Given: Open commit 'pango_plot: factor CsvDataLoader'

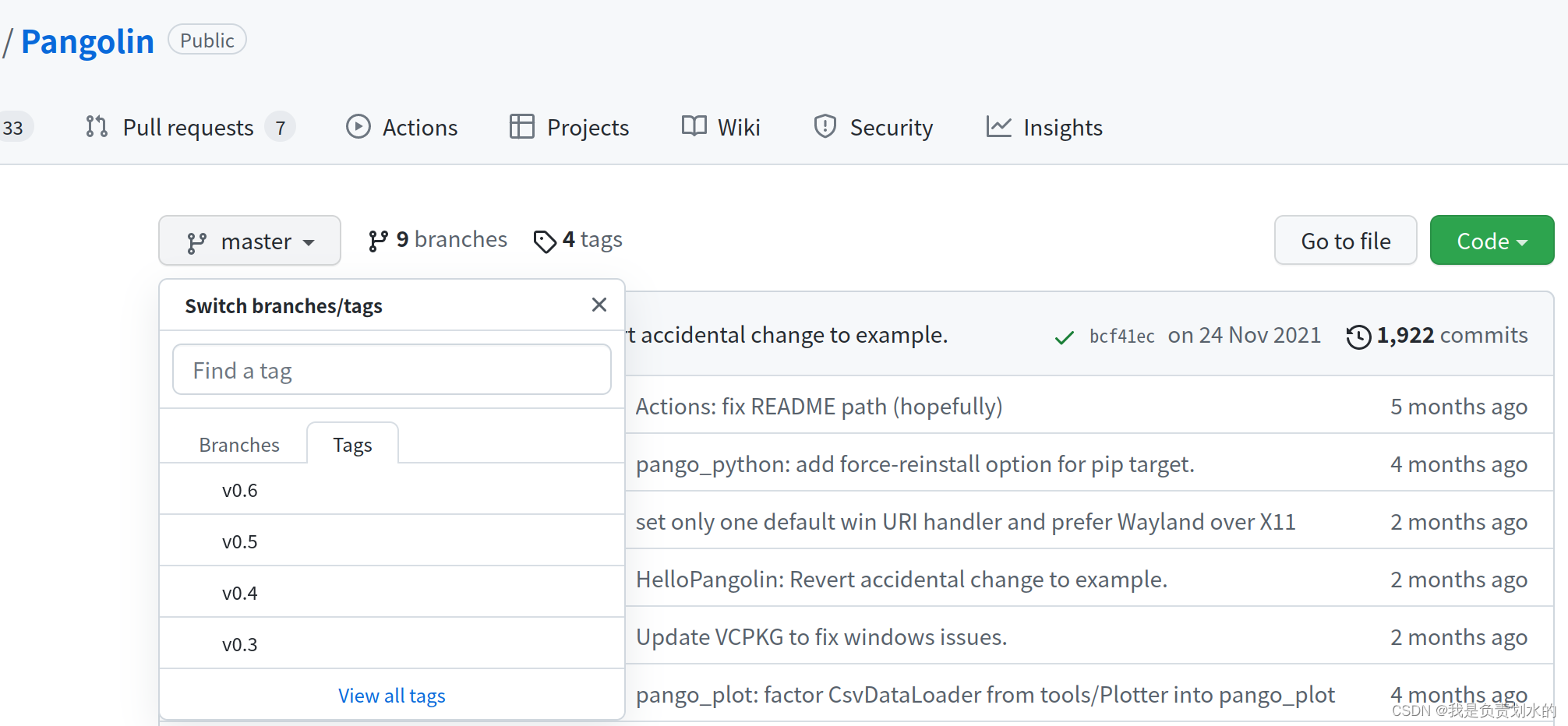Looking at the screenshot, I should 985,695.
